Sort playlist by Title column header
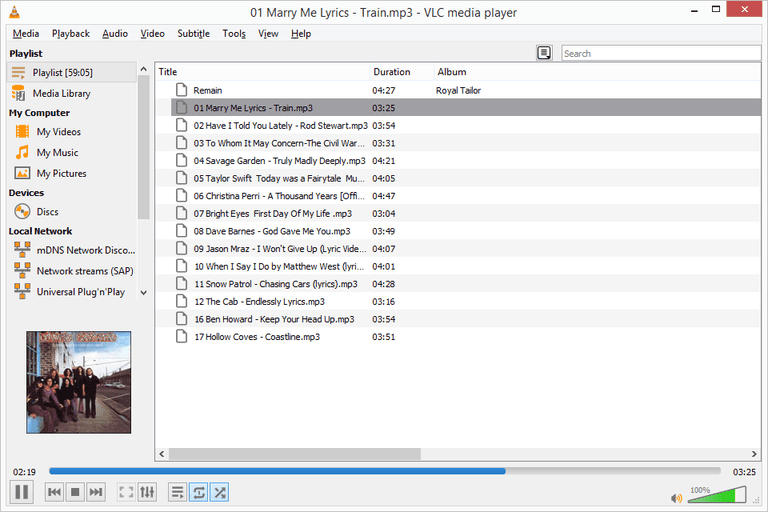This screenshot has width=768, height=512. (263, 72)
